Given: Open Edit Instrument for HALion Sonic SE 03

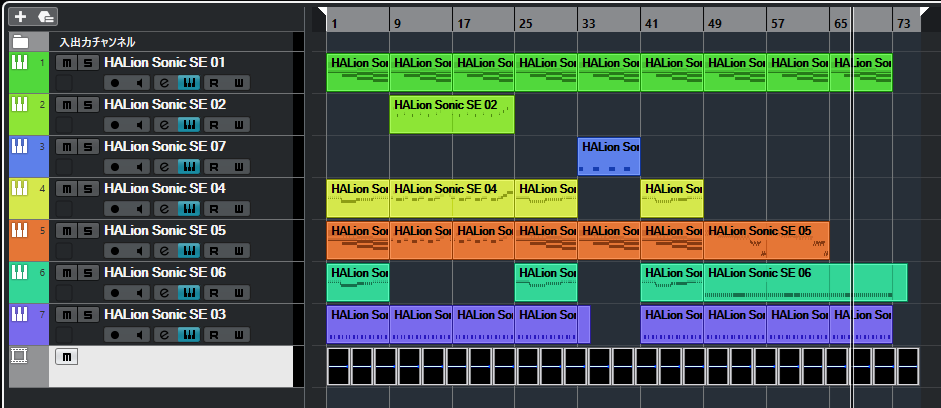Looking at the screenshot, I should pos(189,335).
